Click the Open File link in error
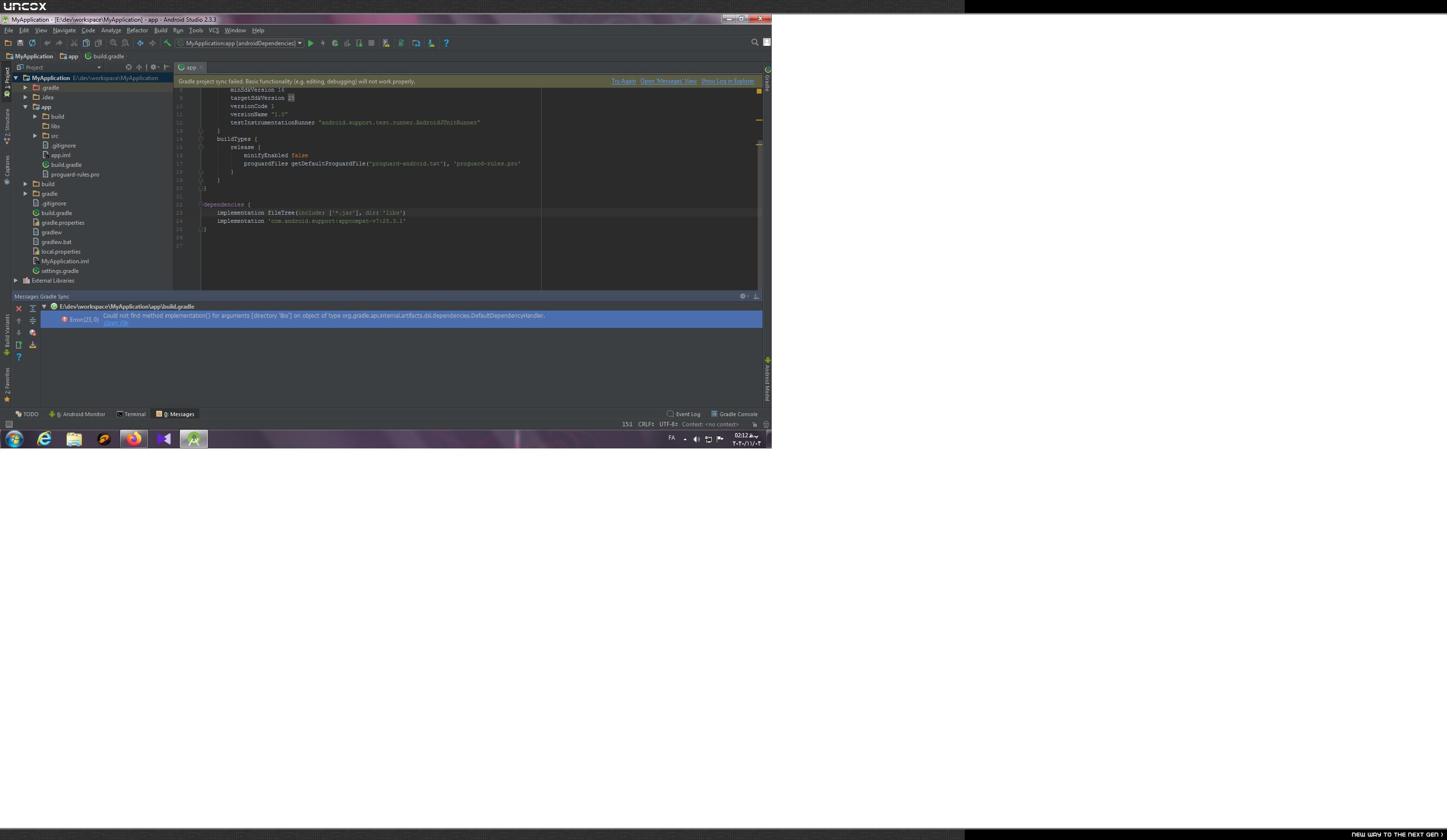Screen dimensions: 1447x840 [115, 323]
